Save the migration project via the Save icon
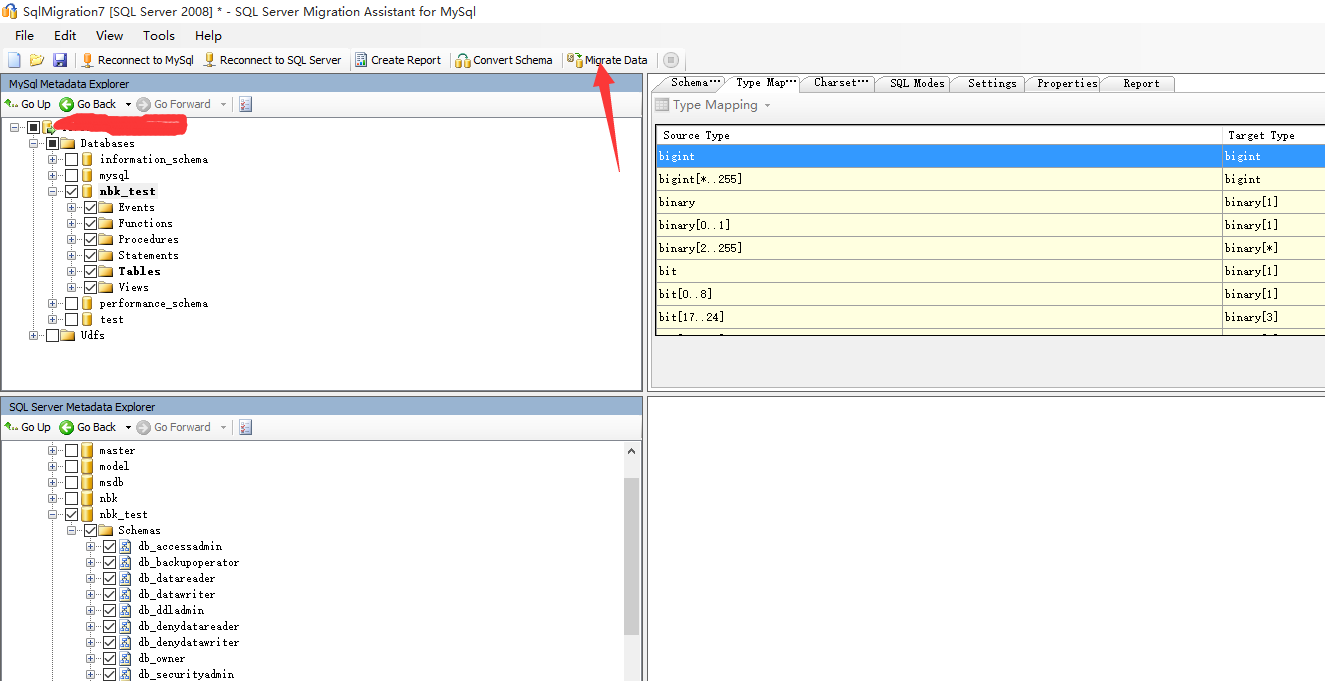Viewport: 1325px width, 681px height. (61, 59)
